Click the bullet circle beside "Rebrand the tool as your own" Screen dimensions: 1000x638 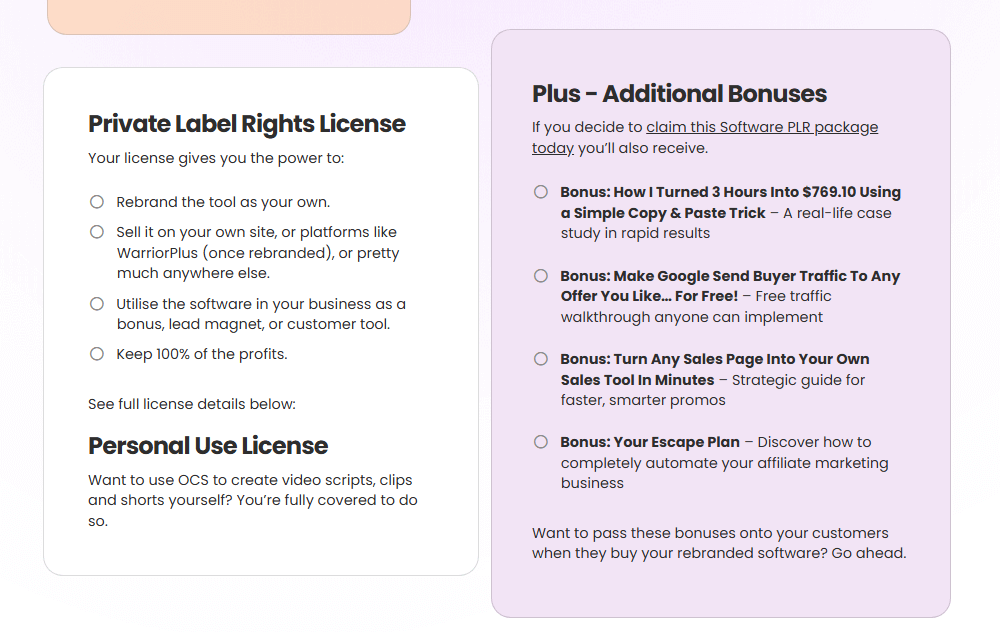[97, 202]
